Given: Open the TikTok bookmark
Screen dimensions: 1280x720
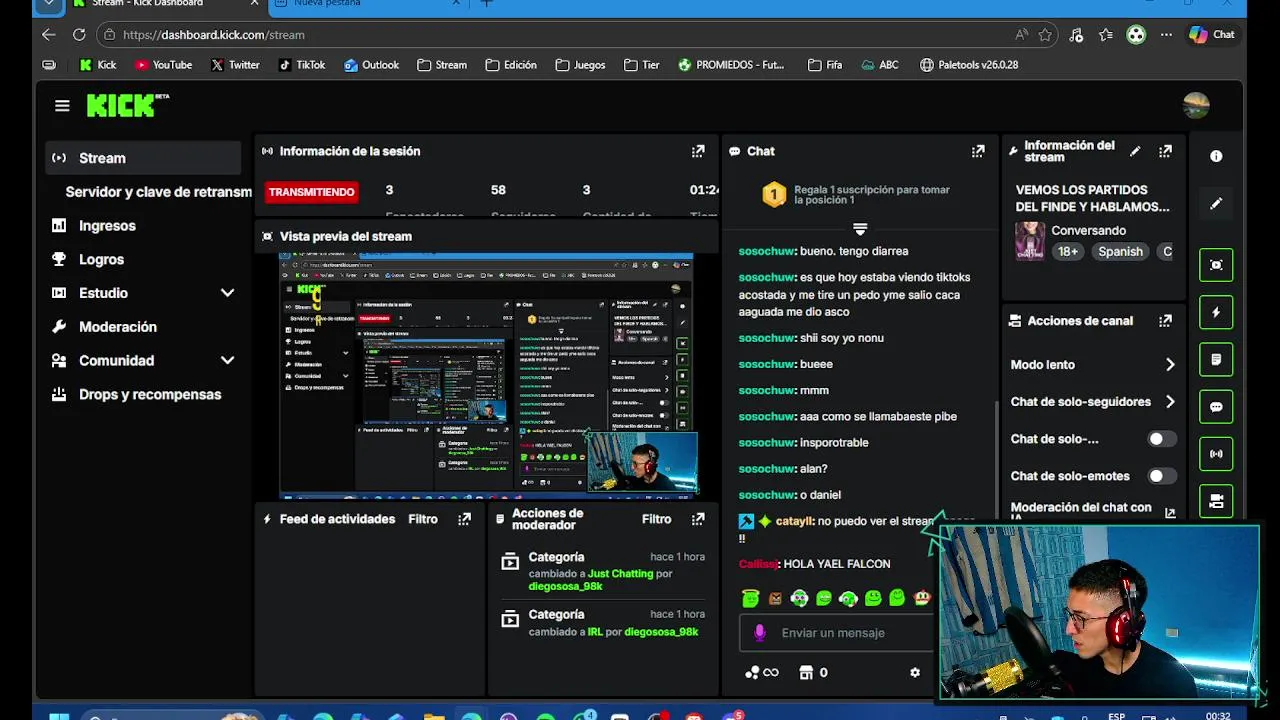Looking at the screenshot, I should coord(302,65).
